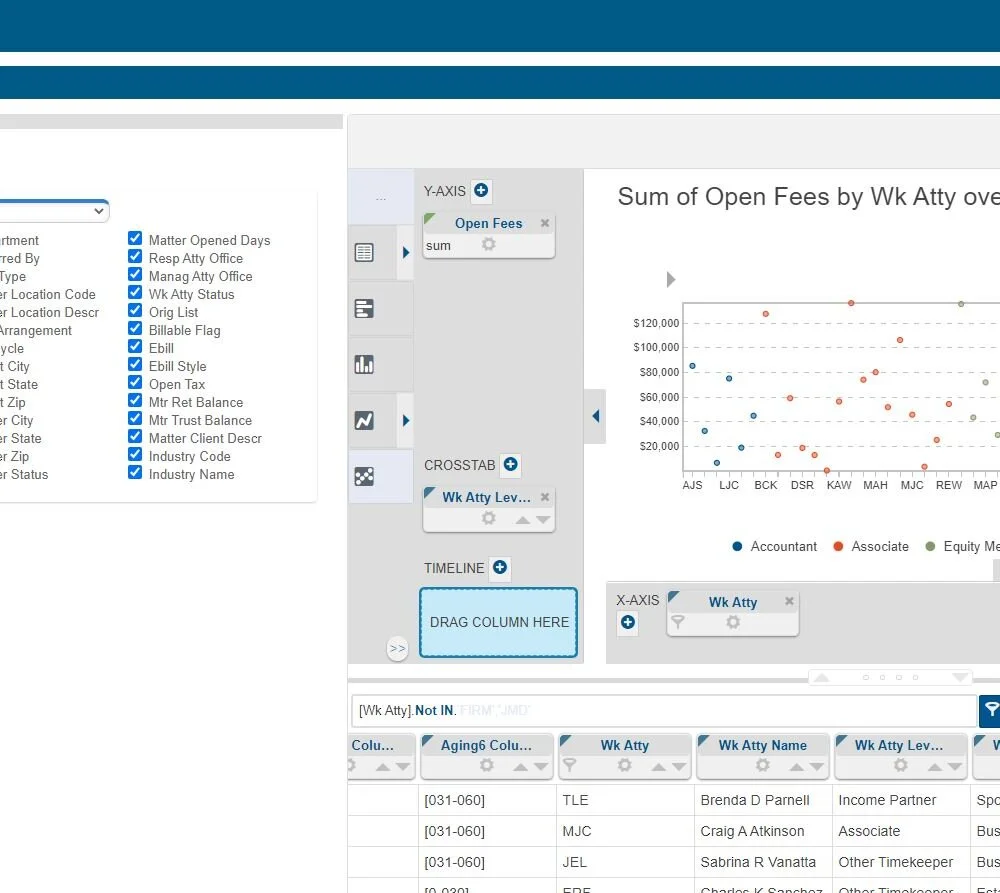Click the double-arrow expand button
The width and height of the screenshot is (1000, 893).
pos(397,649)
